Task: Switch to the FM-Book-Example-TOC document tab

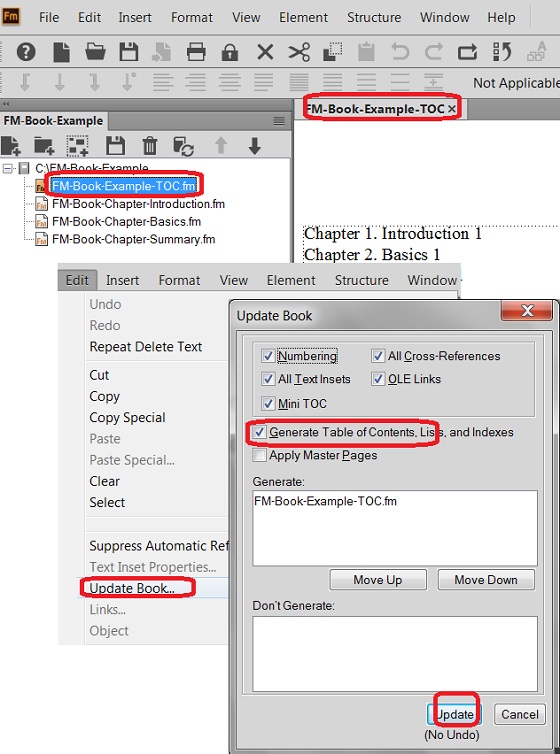Action: 374,109
